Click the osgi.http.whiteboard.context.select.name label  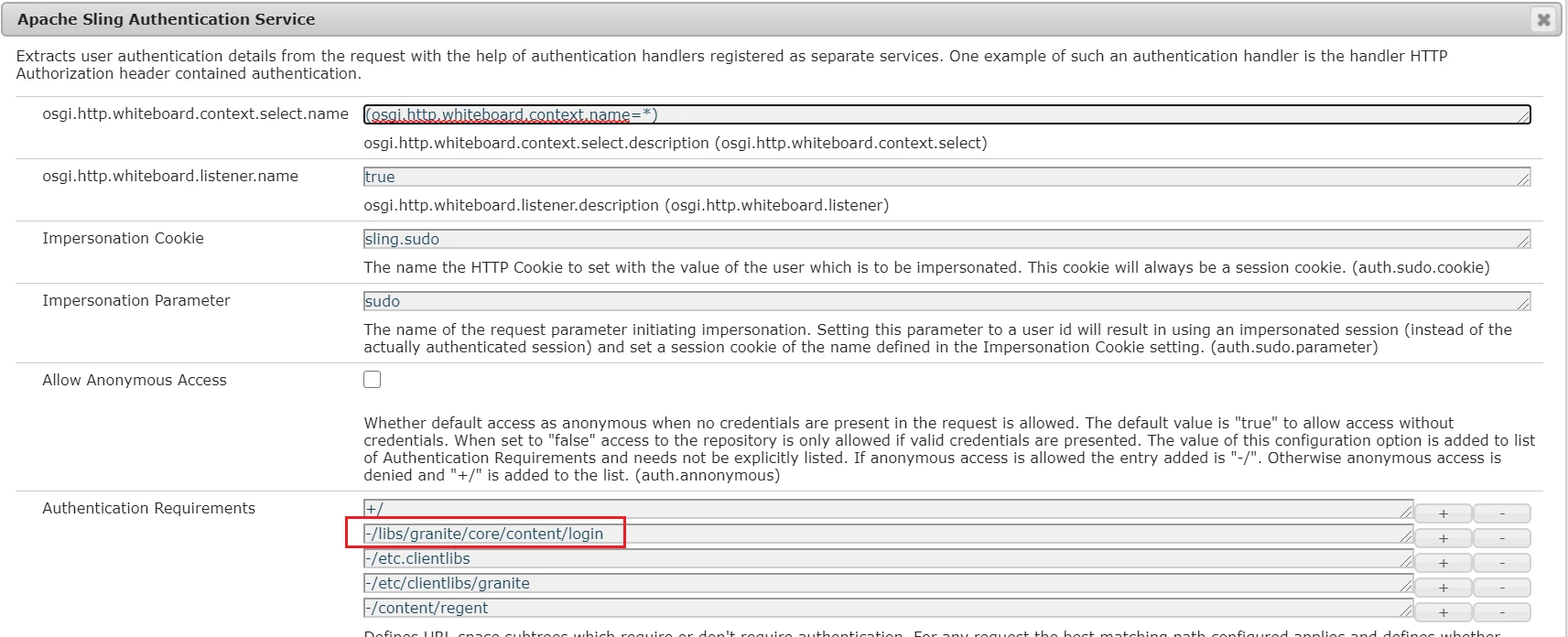tap(196, 113)
